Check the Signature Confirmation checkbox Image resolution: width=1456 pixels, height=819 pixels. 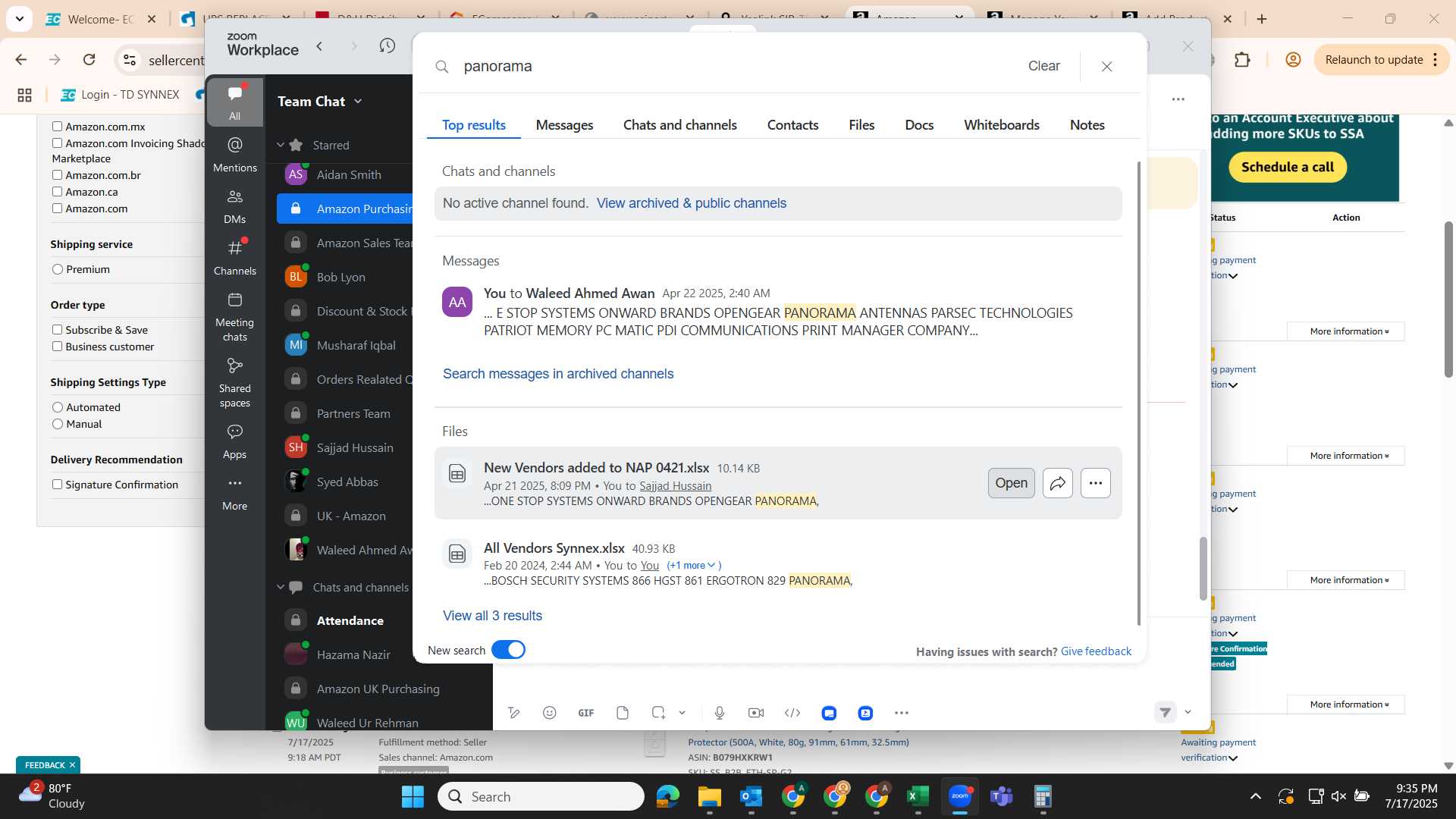[x=57, y=485]
